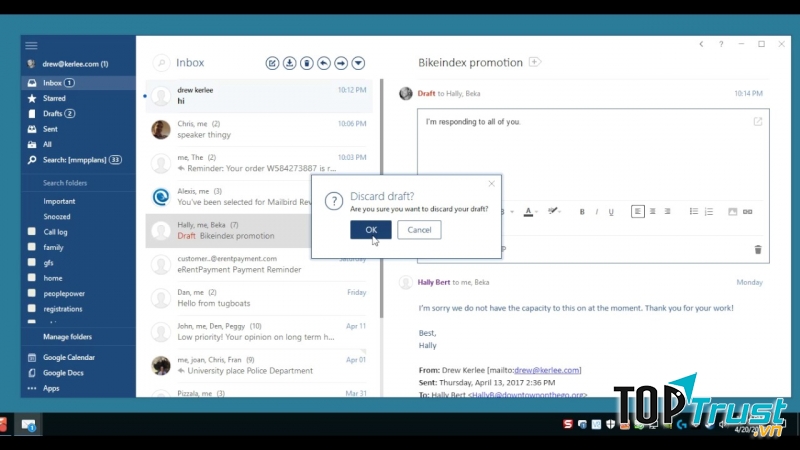Insert a numbered list in draft
The image size is (800, 450).
[x=709, y=211]
